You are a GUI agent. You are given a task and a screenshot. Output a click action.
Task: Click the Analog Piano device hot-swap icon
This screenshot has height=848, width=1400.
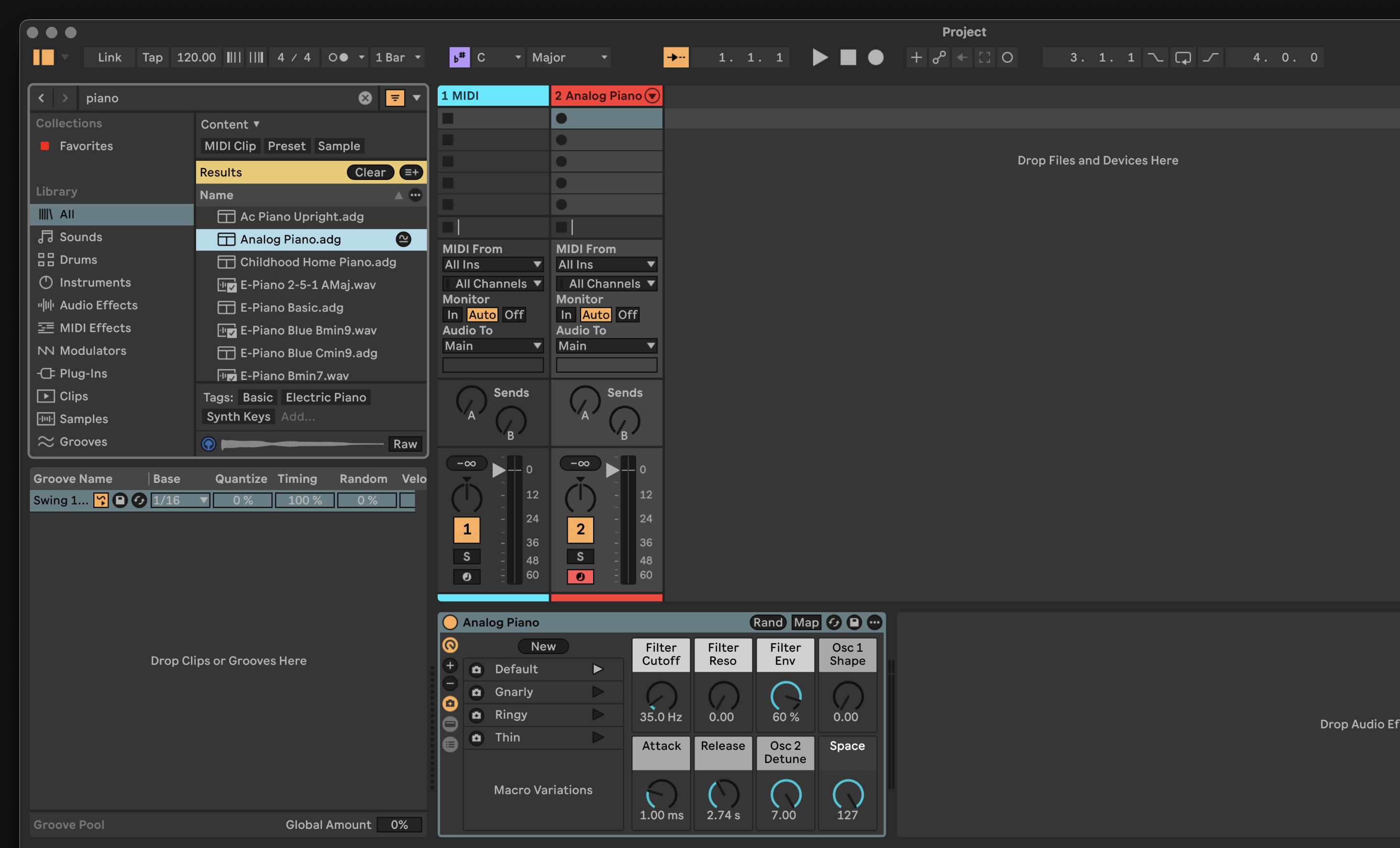[x=834, y=622]
